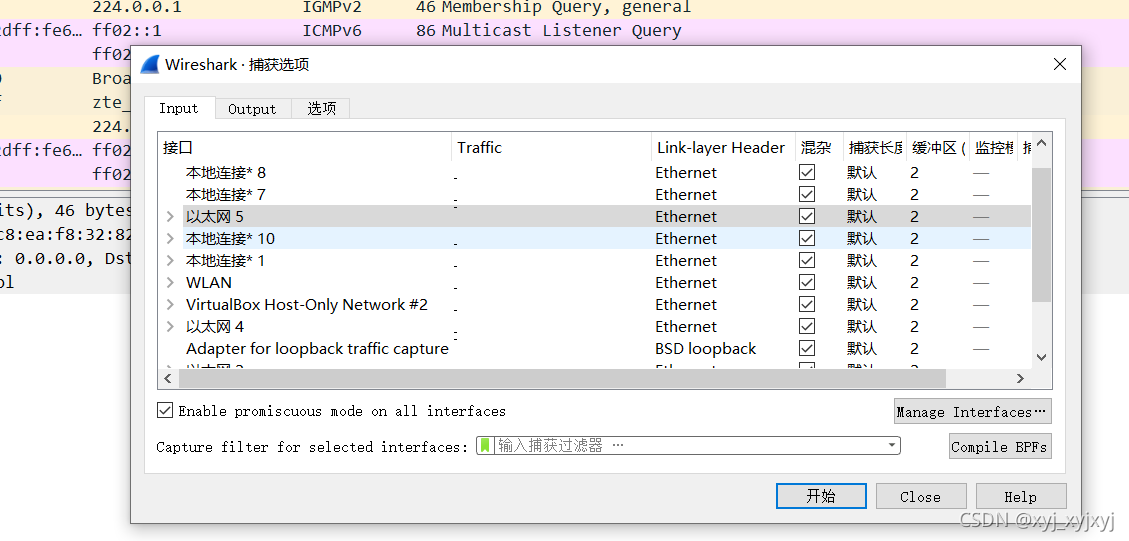Image resolution: width=1129 pixels, height=541 pixels.
Task: Toggle promiscuous checkbox for WLAN
Action: (x=807, y=282)
